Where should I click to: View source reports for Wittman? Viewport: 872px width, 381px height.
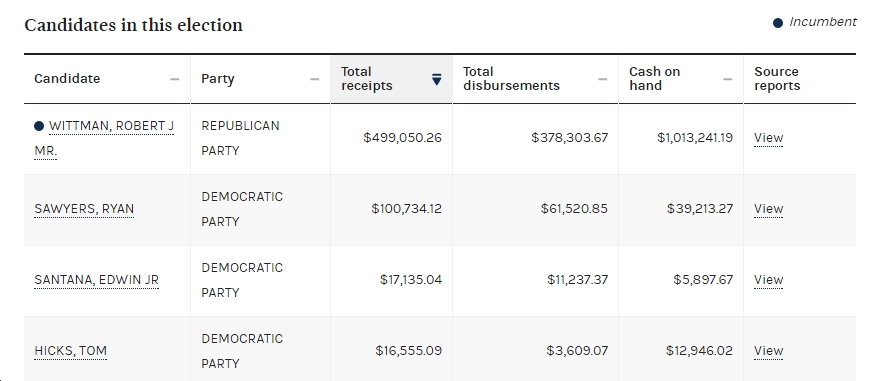click(769, 138)
